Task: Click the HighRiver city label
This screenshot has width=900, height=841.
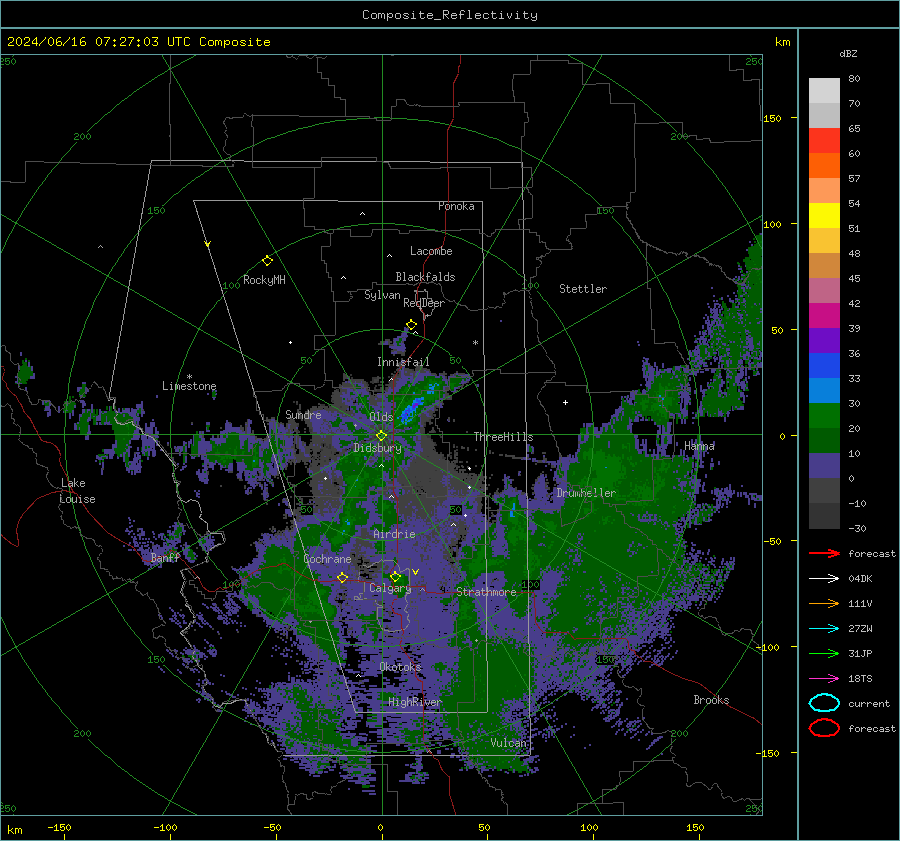Action: 415,702
